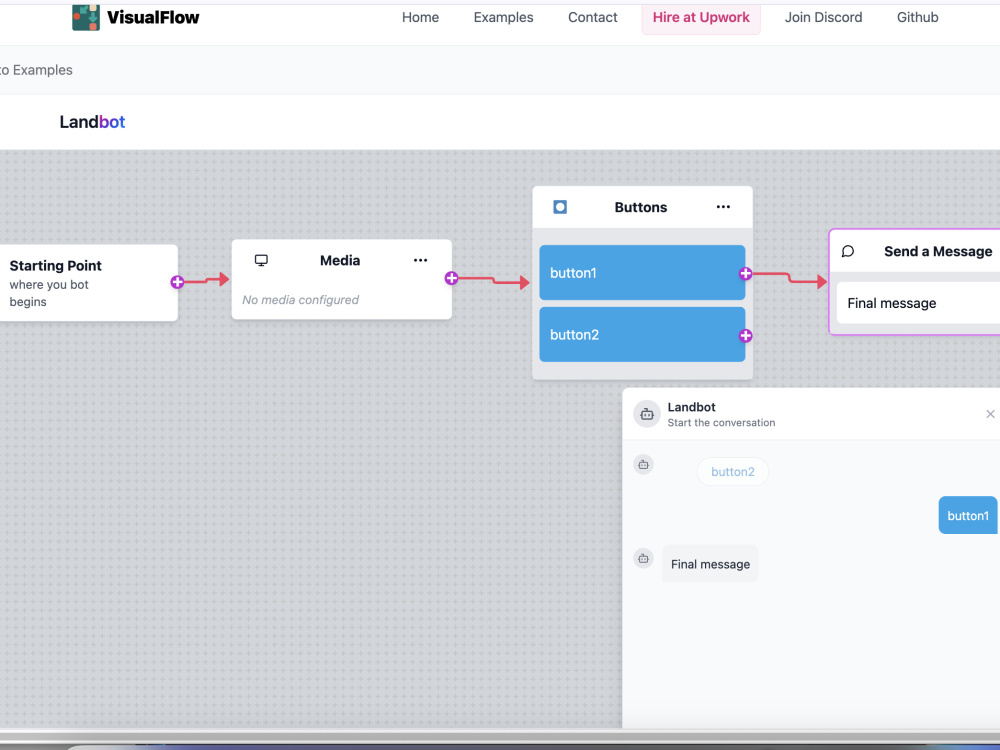Click the Final message field in node
This screenshot has width=1000, height=750.
pos(918,303)
